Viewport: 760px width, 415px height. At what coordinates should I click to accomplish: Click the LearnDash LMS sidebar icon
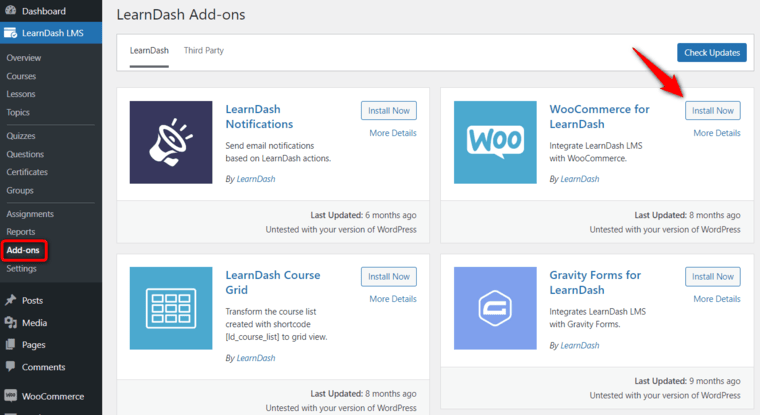(x=10, y=33)
